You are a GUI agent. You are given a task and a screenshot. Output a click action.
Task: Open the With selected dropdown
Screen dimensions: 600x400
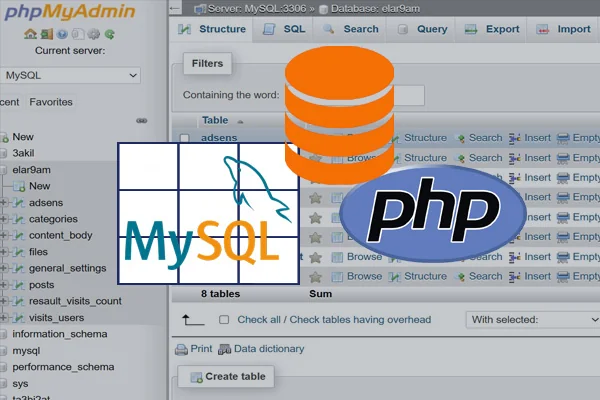point(533,320)
